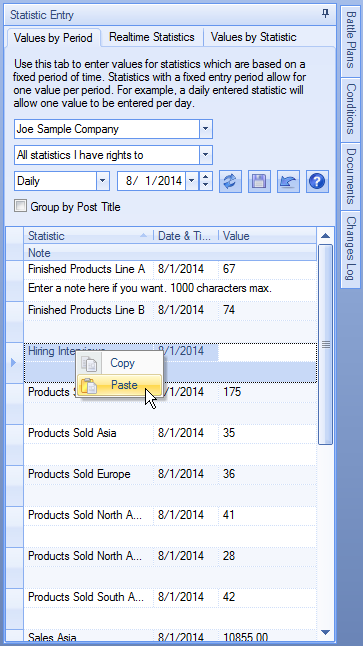Click the value 41 cell
This screenshot has width=363, height=646.
pyautogui.click(x=267, y=515)
